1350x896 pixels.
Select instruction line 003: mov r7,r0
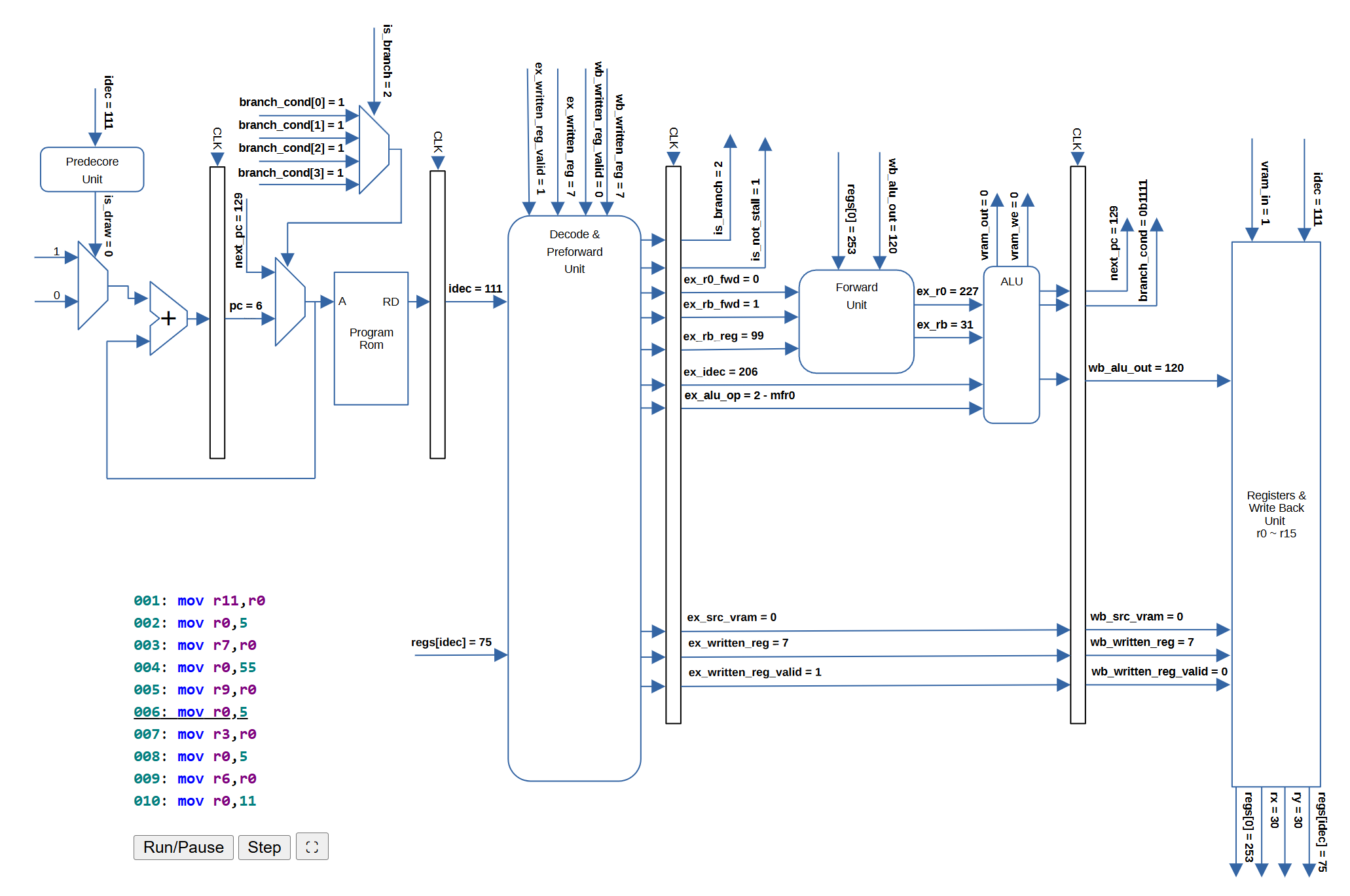(195, 645)
